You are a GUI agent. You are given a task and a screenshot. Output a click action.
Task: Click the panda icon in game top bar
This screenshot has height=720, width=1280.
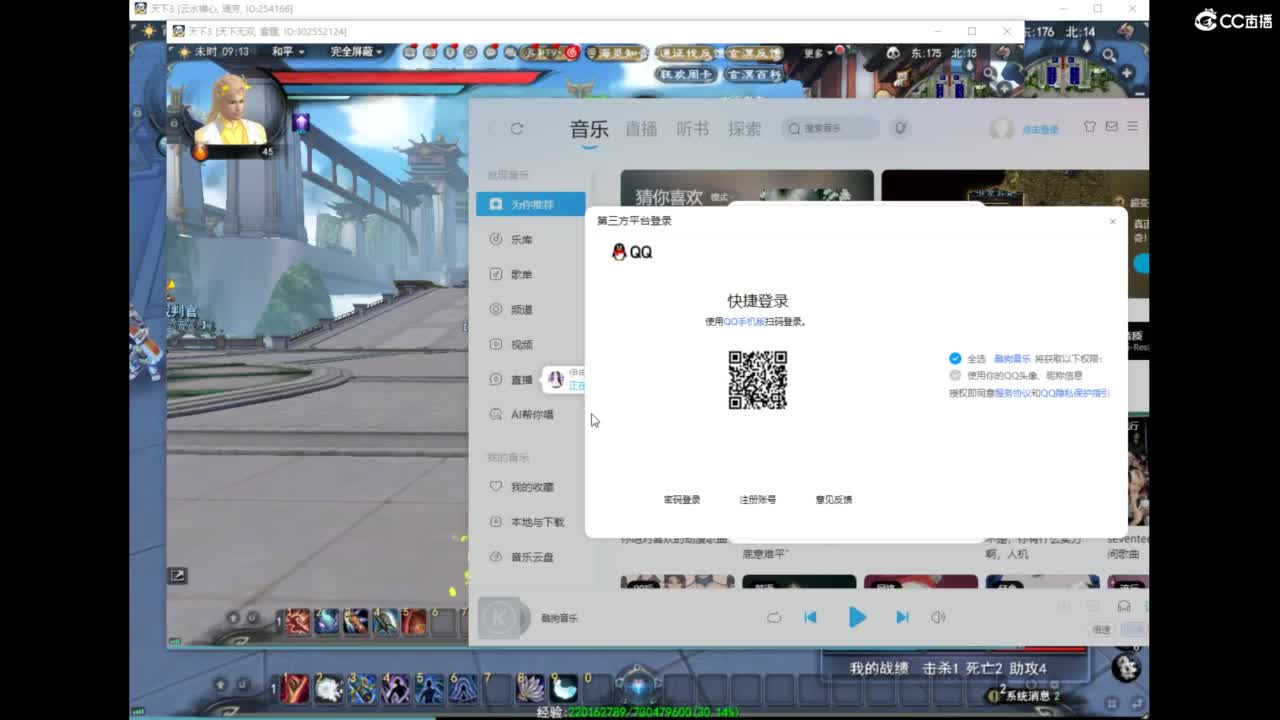click(893, 53)
